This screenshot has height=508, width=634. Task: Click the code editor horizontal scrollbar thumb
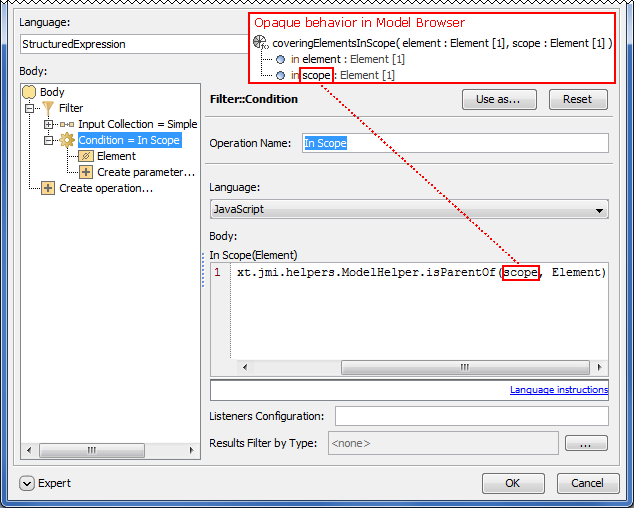pyautogui.click(x=465, y=368)
